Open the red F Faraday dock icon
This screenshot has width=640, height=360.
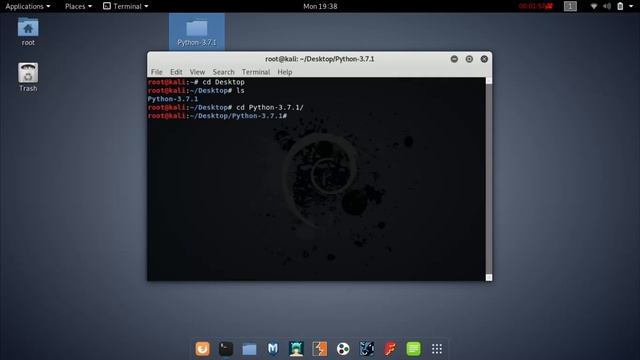pos(390,349)
